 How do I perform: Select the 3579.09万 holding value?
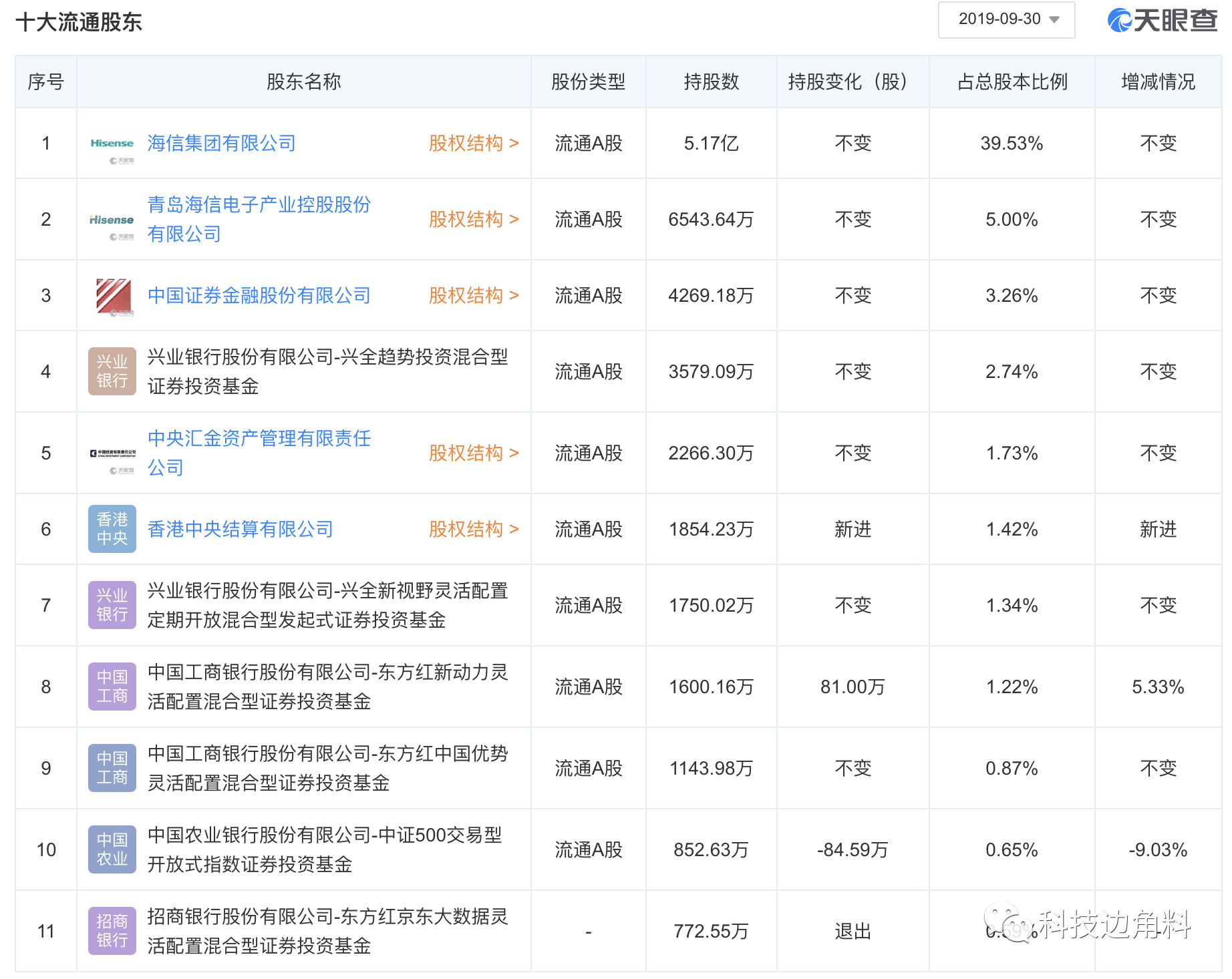[712, 372]
